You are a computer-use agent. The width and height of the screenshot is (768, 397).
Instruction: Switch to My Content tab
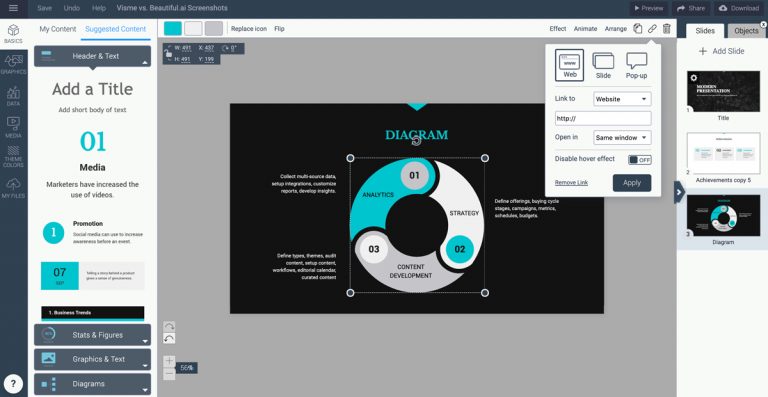58,29
